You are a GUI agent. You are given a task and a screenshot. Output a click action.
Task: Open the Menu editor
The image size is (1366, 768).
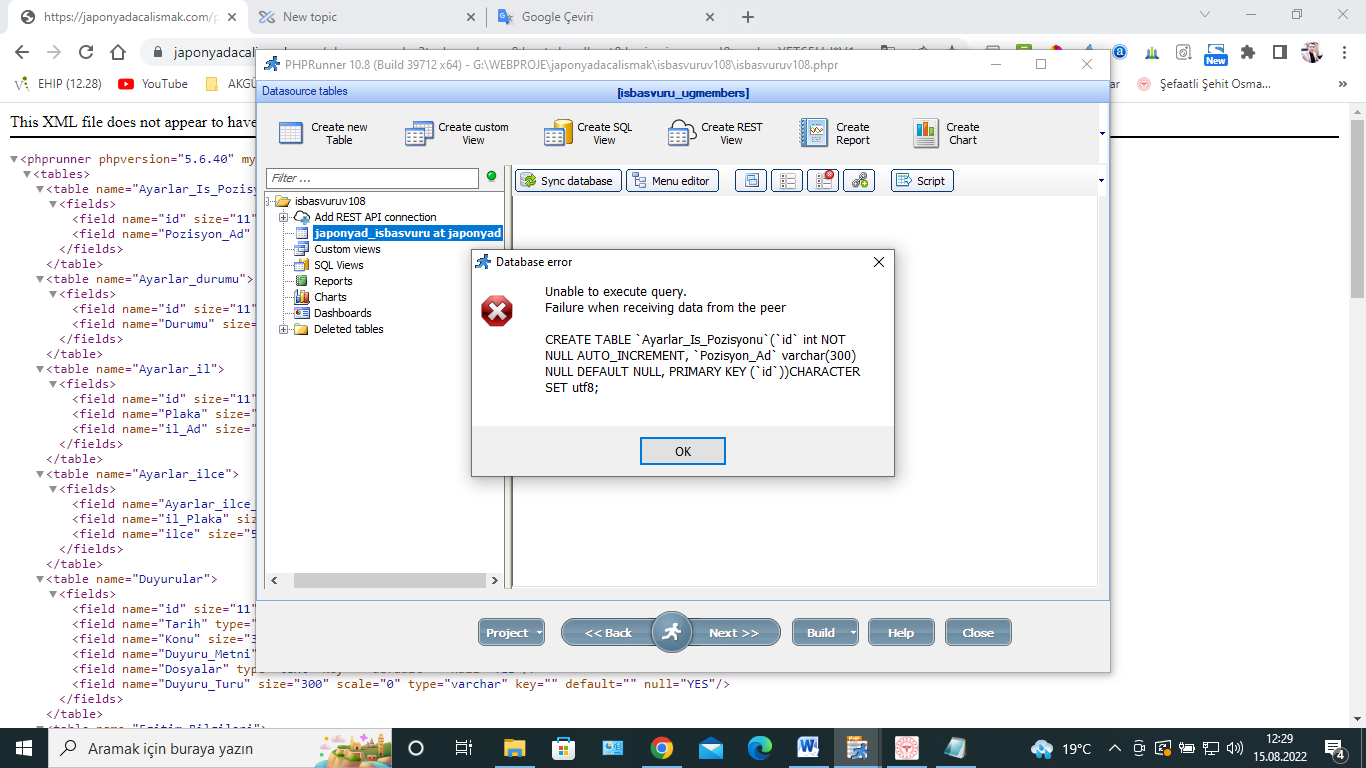tap(671, 181)
